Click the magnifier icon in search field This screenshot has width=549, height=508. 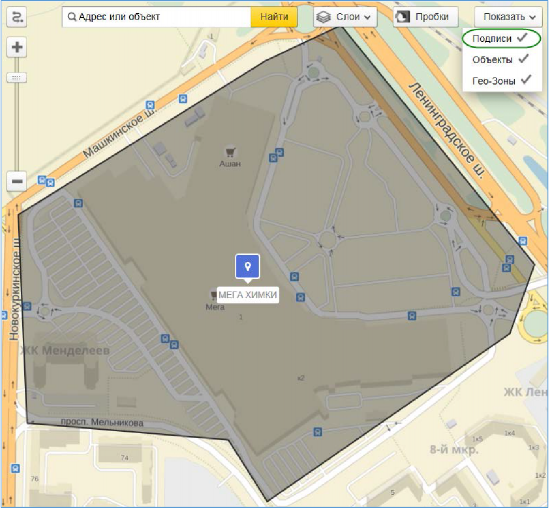tap(71, 16)
